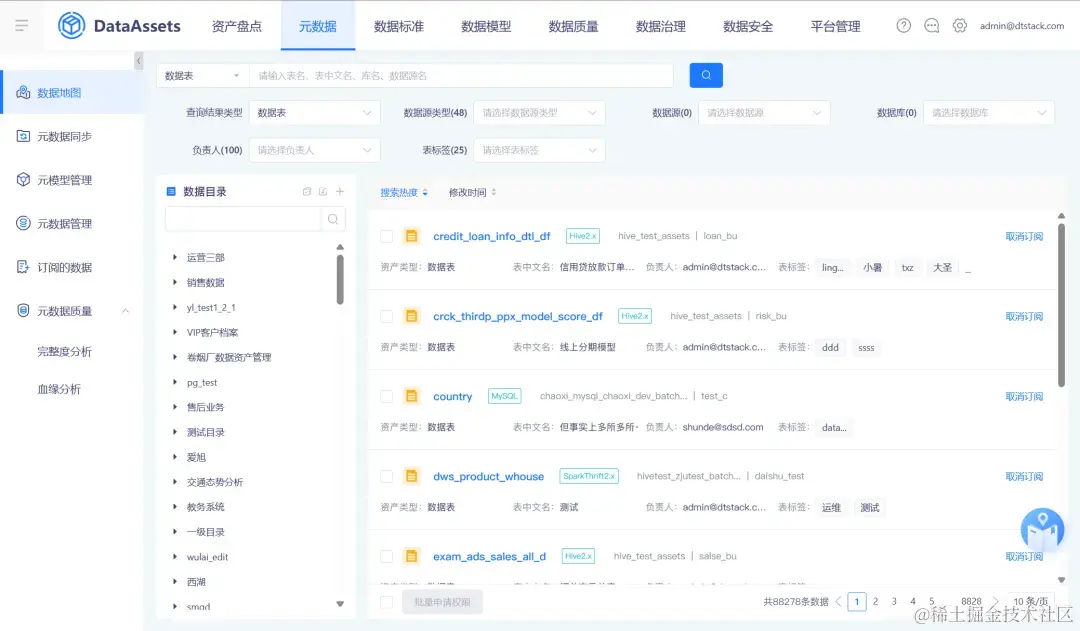
Task: Expand the 销售数据 tree node
Action: click(x=175, y=282)
